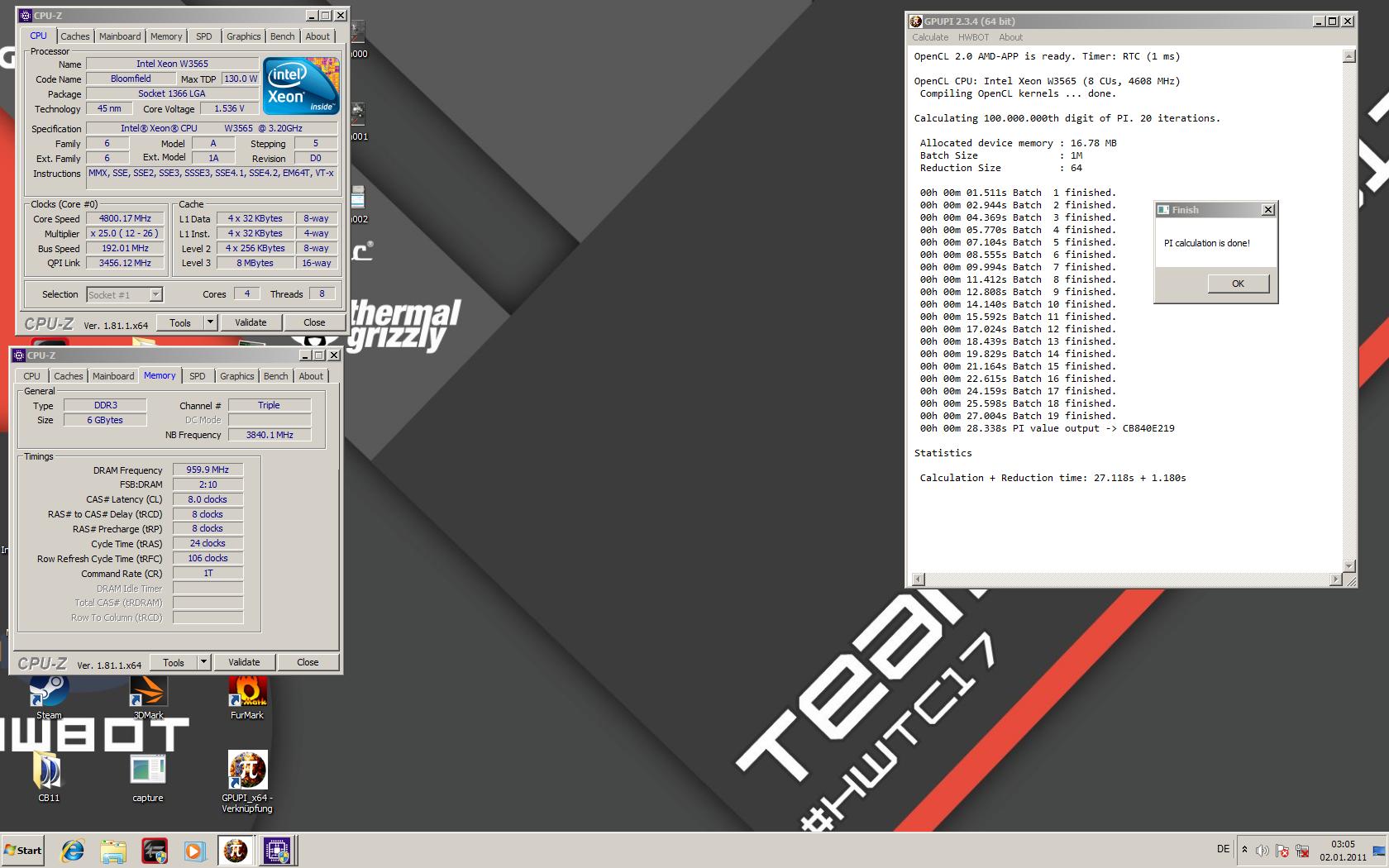Click Close button in lower CPU-Z
This screenshot has width=1389, height=868.
308,662
